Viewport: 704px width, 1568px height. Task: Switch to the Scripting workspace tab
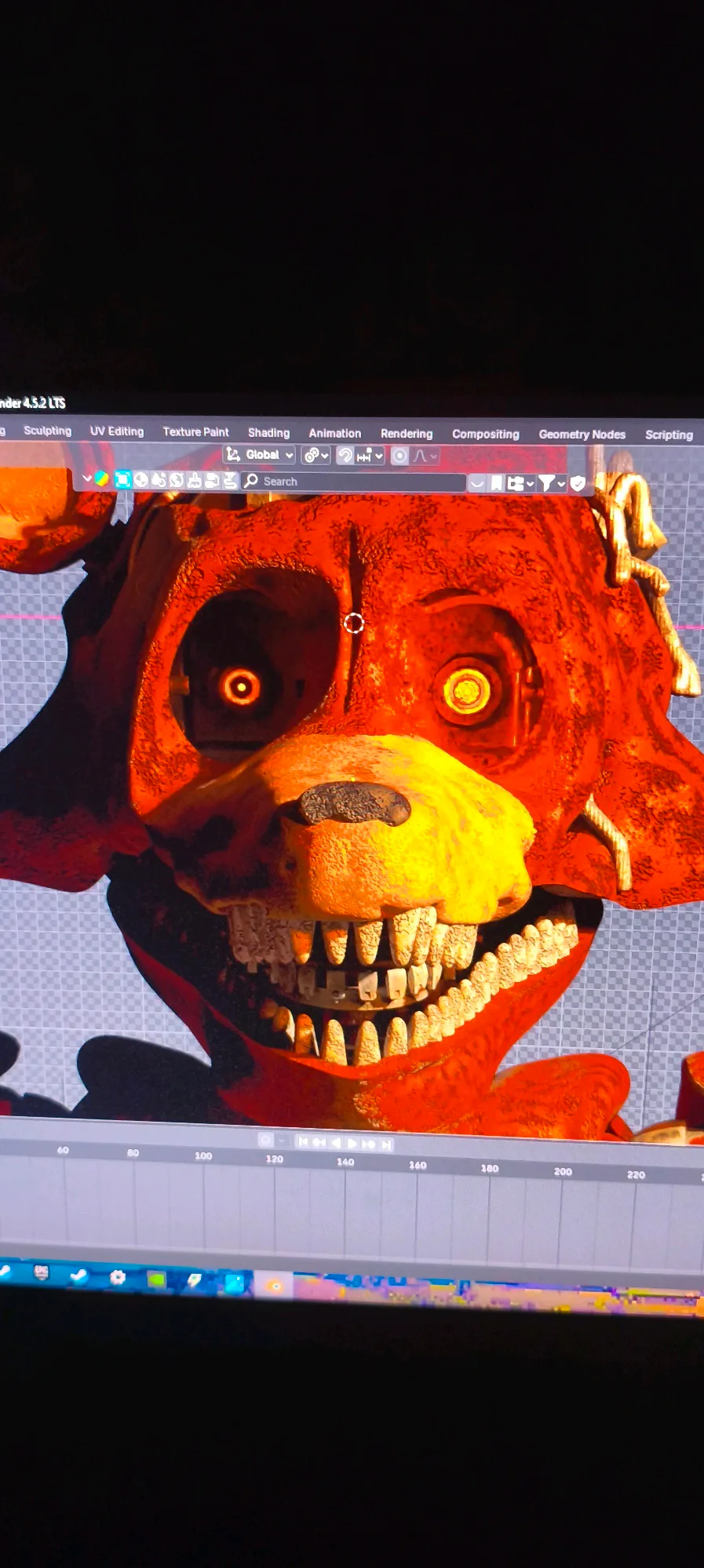[669, 435]
